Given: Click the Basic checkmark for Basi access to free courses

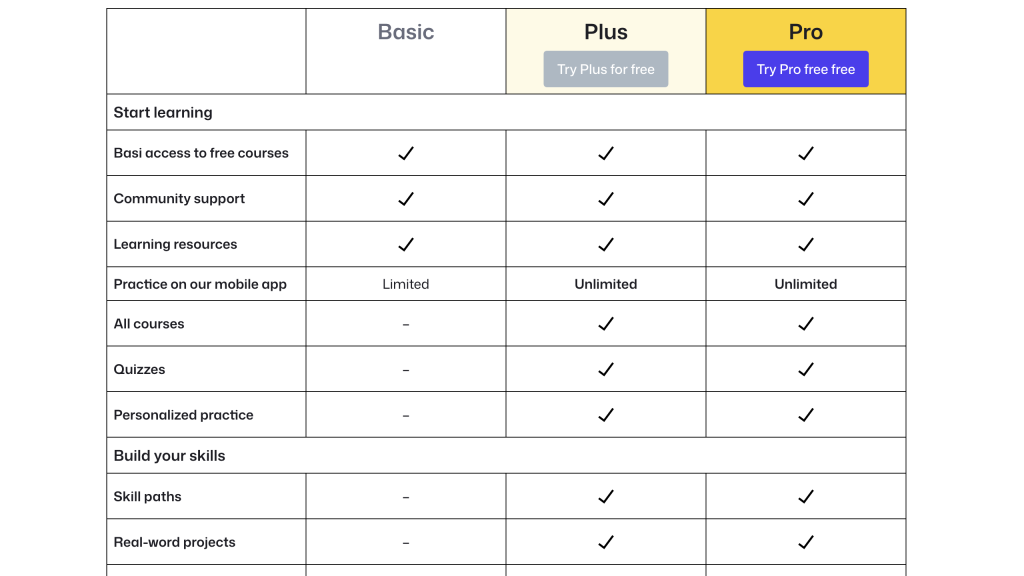Looking at the screenshot, I should (405, 153).
